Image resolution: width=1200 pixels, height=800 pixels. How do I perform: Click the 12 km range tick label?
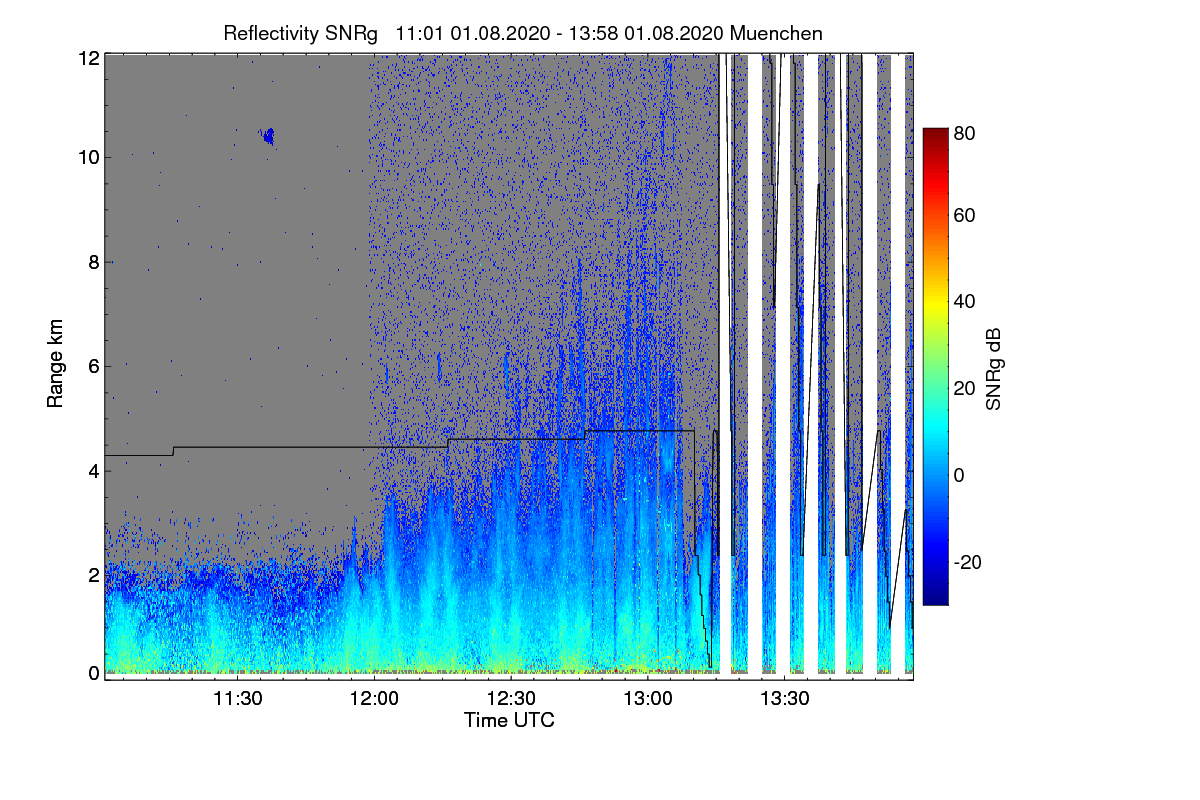pos(89,58)
